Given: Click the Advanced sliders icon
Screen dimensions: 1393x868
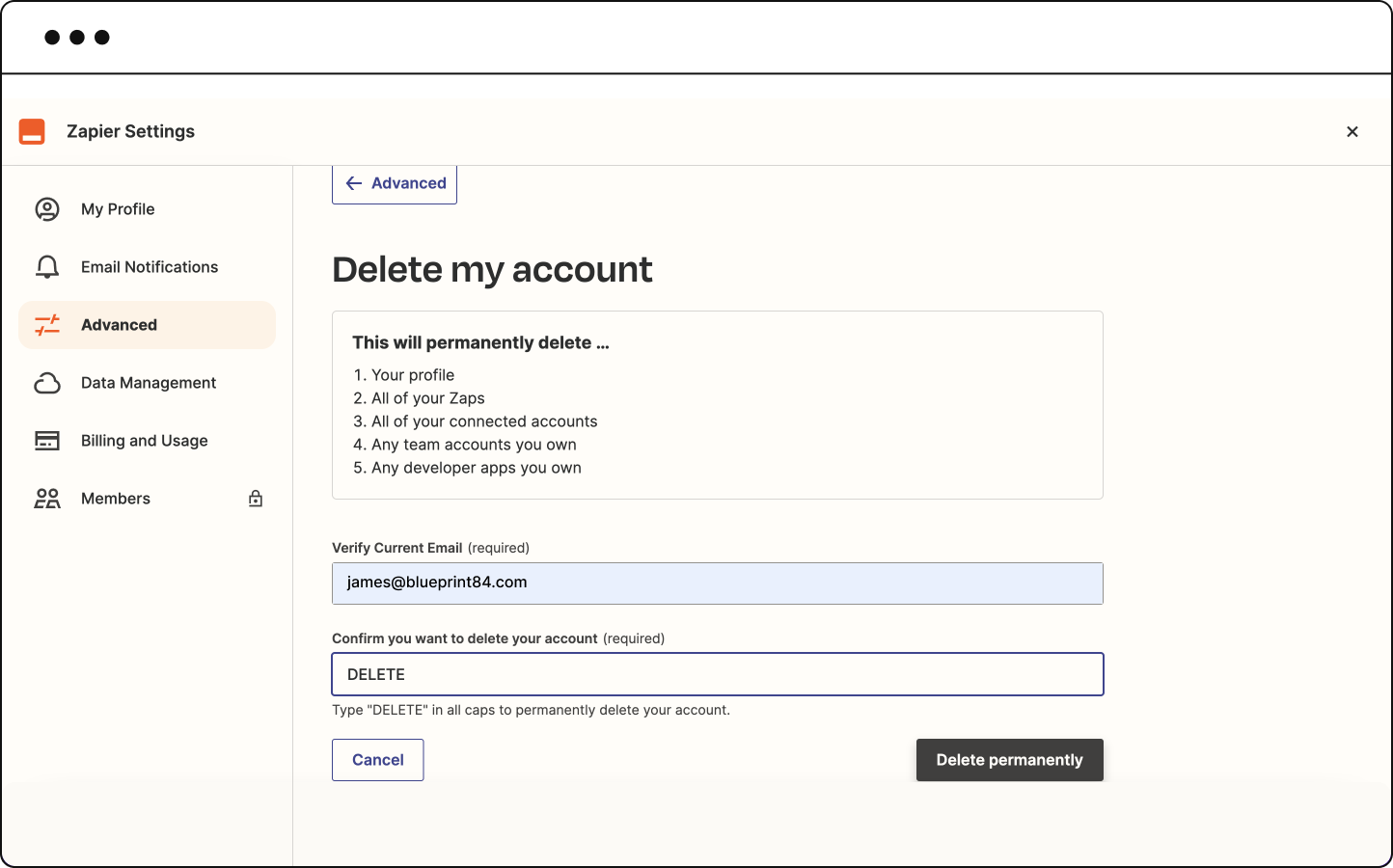Looking at the screenshot, I should point(47,325).
